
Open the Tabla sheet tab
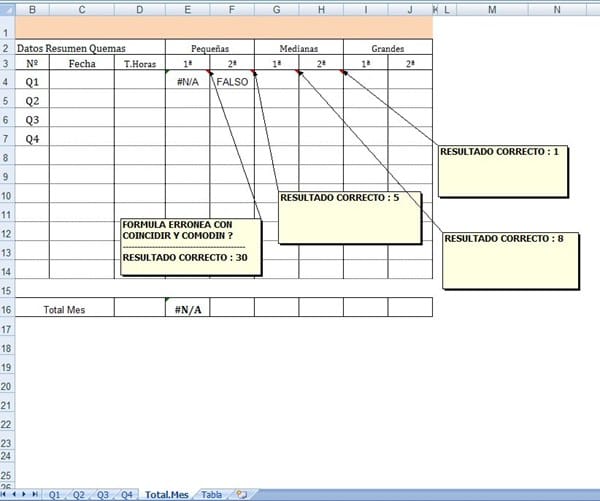tap(212, 495)
